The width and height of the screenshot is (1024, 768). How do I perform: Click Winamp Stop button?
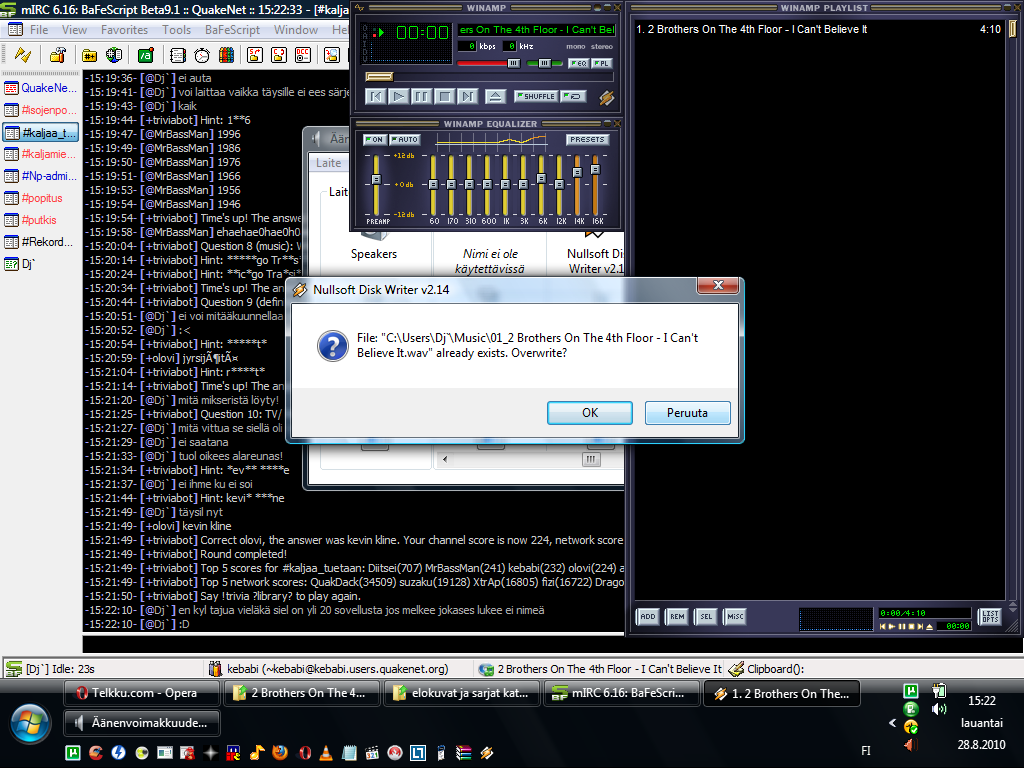[445, 97]
